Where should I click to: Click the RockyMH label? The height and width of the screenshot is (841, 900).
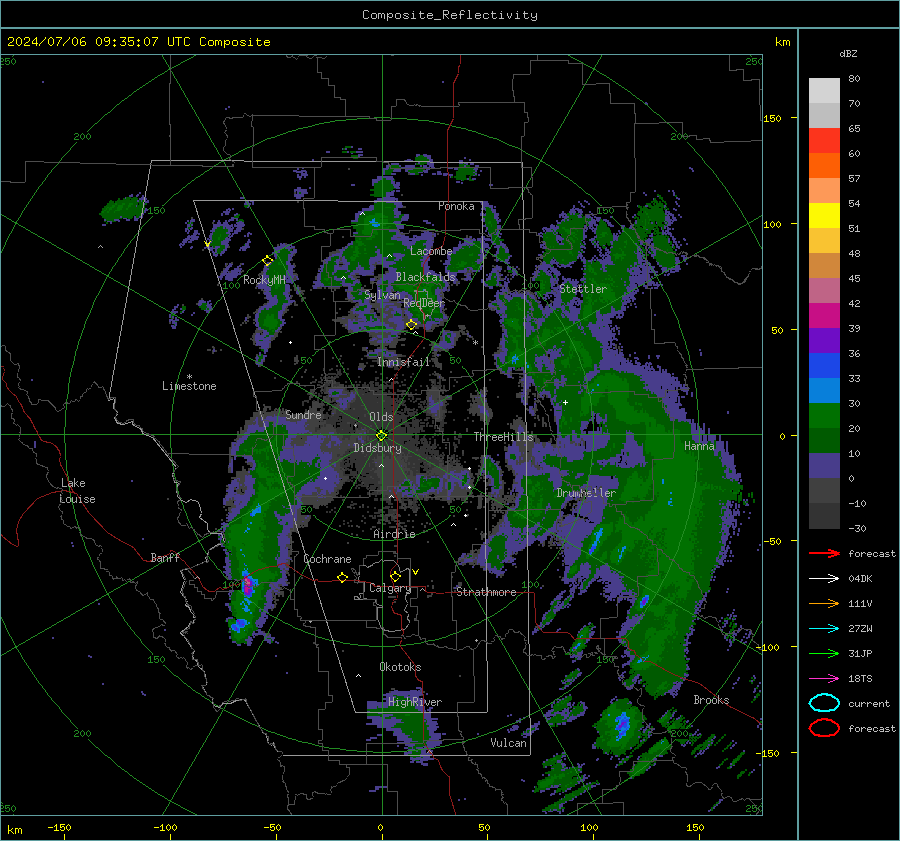[264, 280]
